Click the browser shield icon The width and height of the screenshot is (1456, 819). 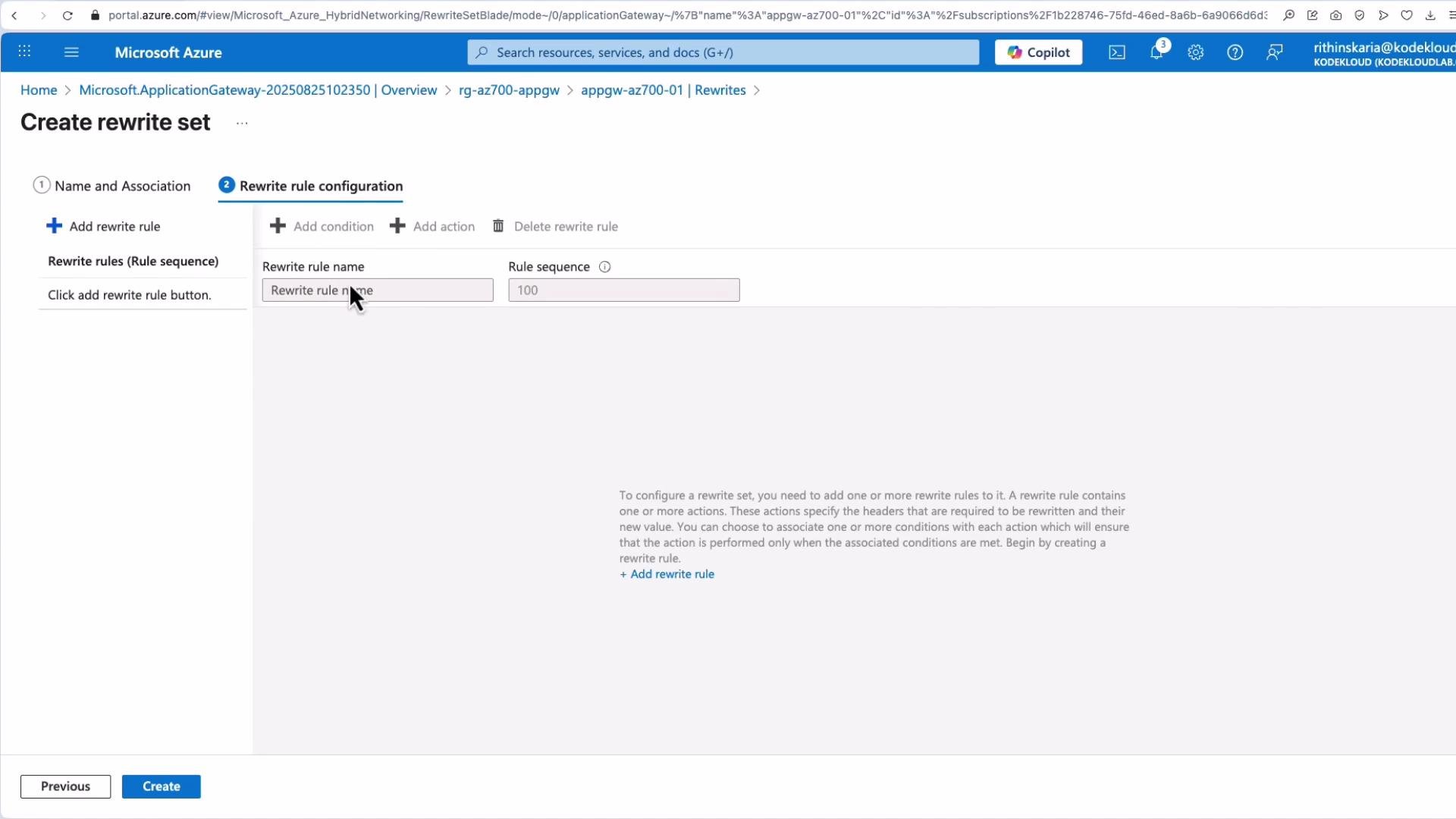1360,15
